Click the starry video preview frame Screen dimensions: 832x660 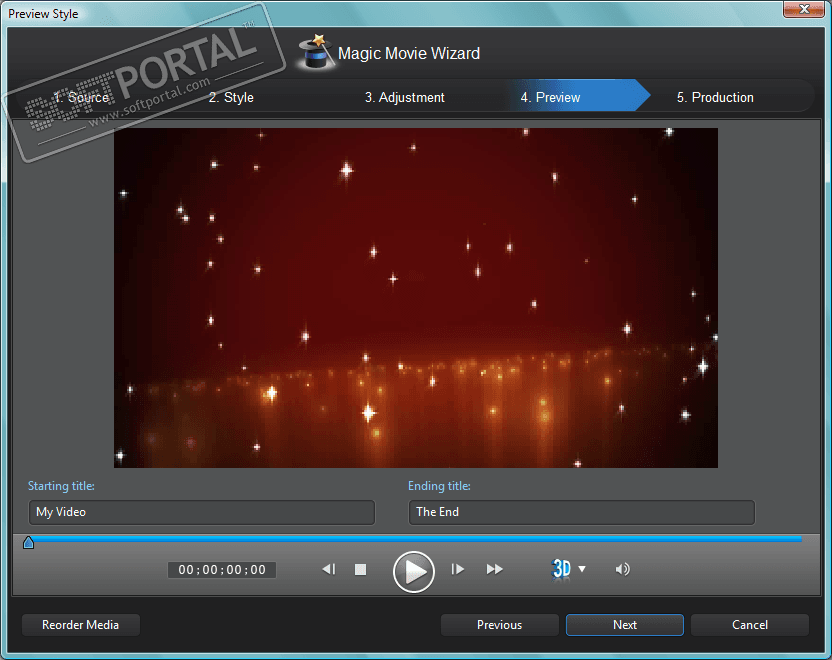click(416, 298)
